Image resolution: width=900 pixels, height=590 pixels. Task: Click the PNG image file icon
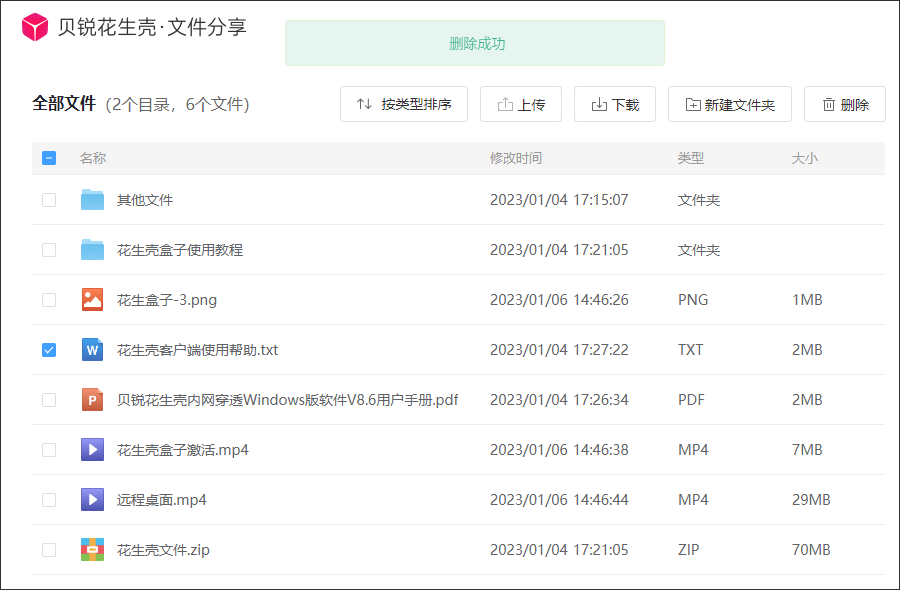pos(93,300)
